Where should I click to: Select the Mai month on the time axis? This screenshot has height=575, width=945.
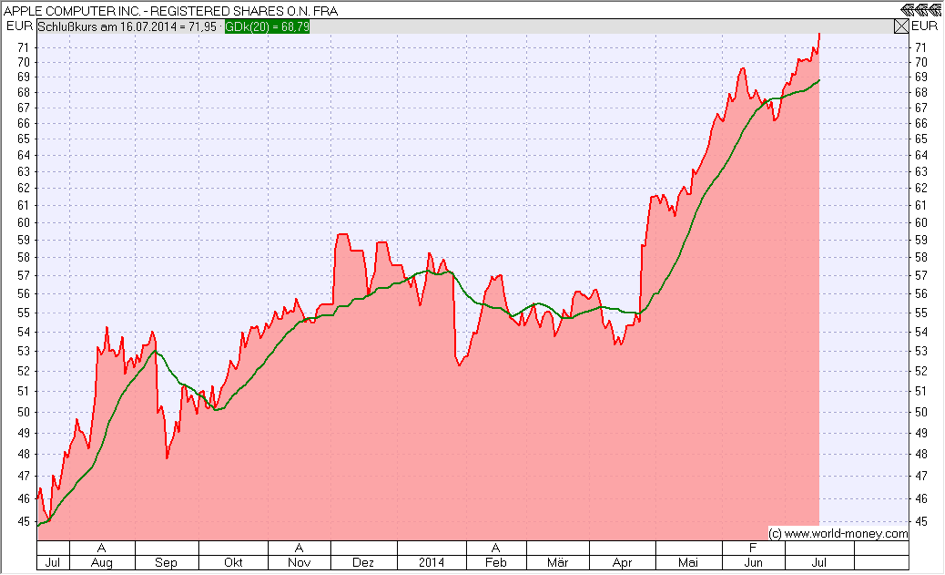(688, 562)
